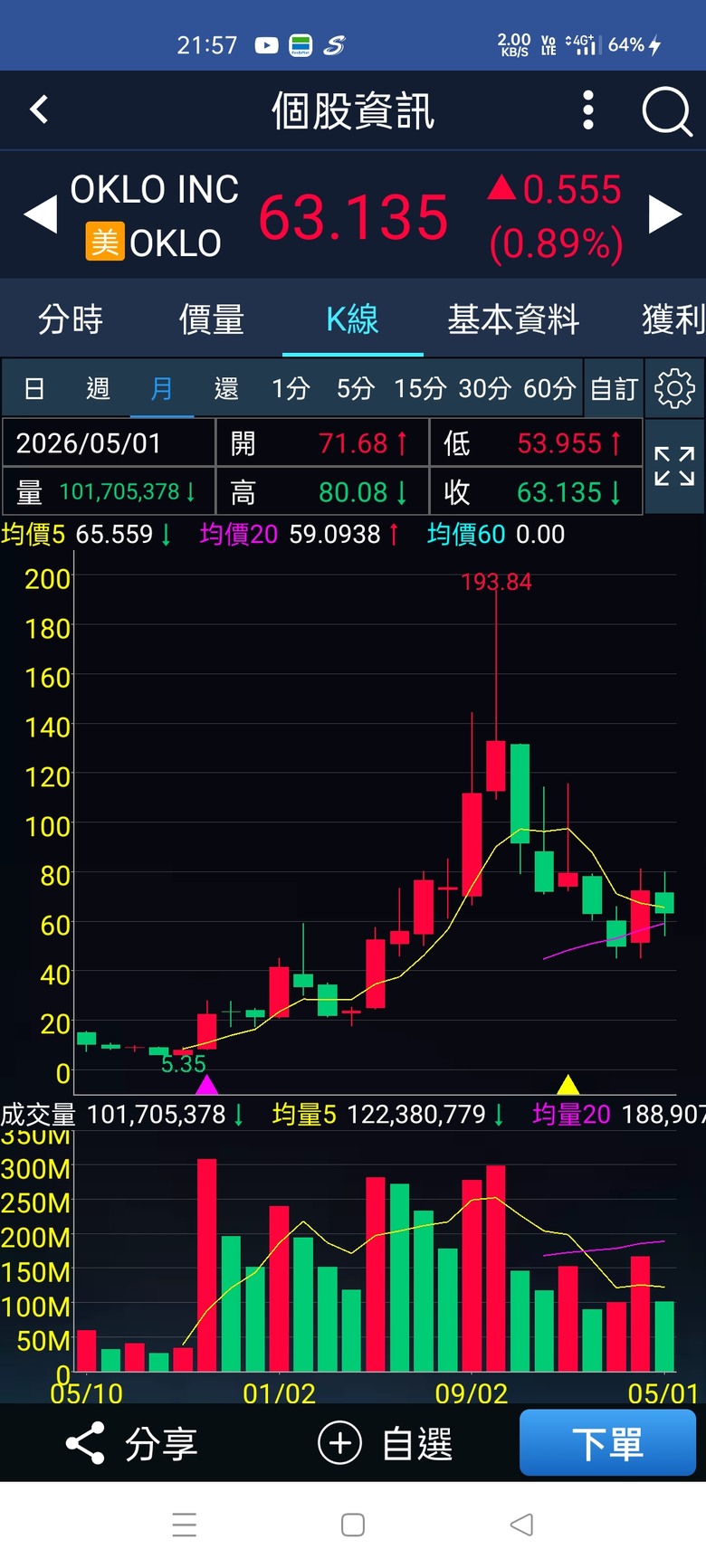The height and width of the screenshot is (1568, 706).
Task: Select the K線 tab
Action: coord(352,319)
